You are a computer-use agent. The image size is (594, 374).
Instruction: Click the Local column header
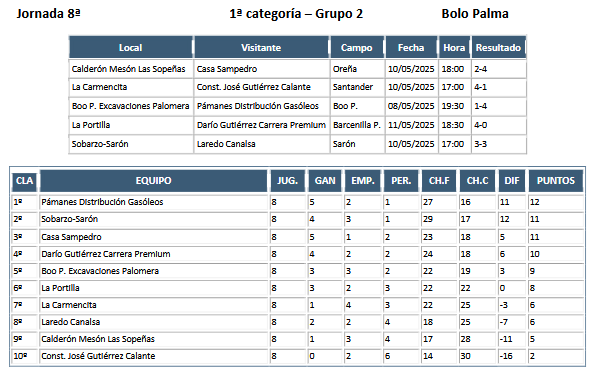131,47
